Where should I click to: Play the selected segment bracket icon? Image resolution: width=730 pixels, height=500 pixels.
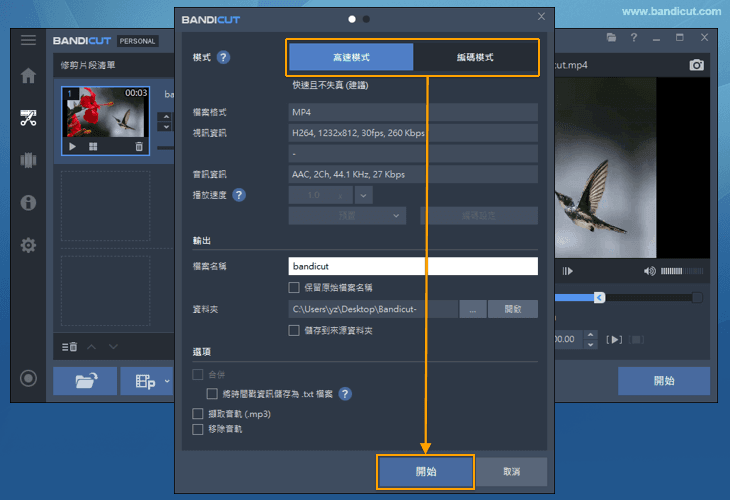pyautogui.click(x=615, y=339)
